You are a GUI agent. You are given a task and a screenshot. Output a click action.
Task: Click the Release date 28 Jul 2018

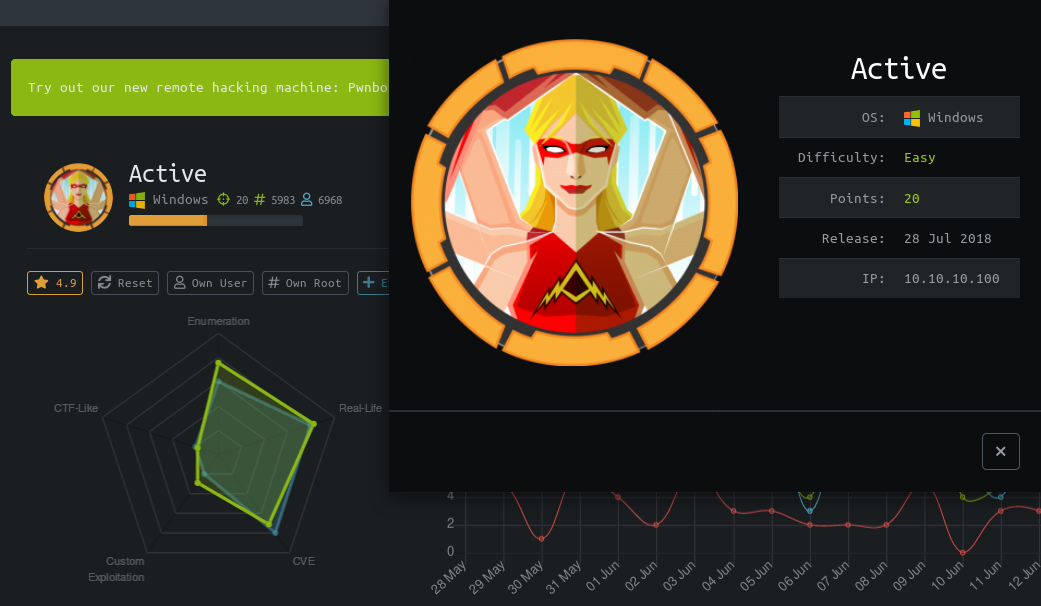click(947, 239)
